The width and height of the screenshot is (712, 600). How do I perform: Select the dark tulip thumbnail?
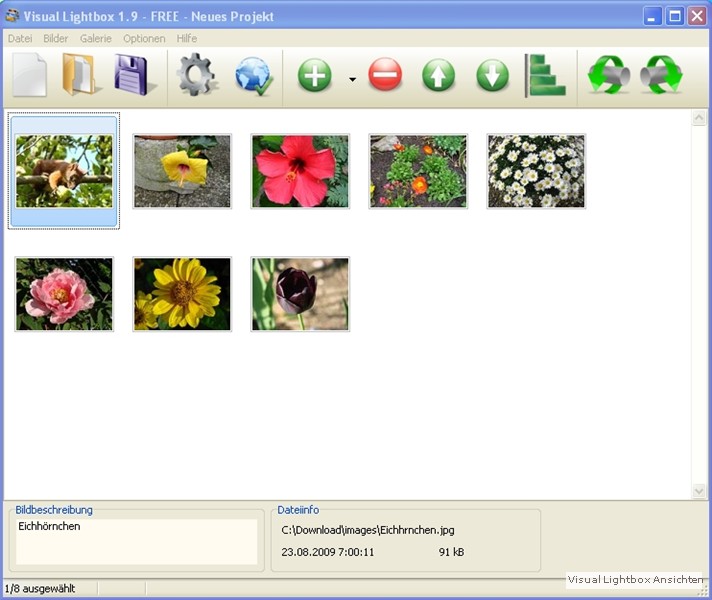(x=300, y=294)
